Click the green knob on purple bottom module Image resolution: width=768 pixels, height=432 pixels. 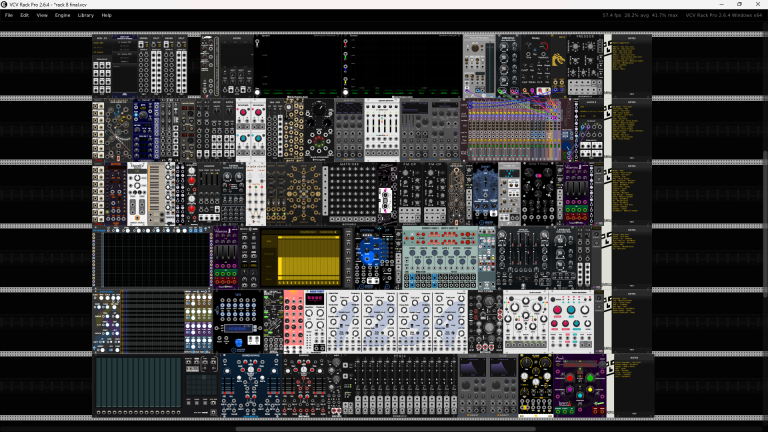pyautogui.click(x=590, y=379)
